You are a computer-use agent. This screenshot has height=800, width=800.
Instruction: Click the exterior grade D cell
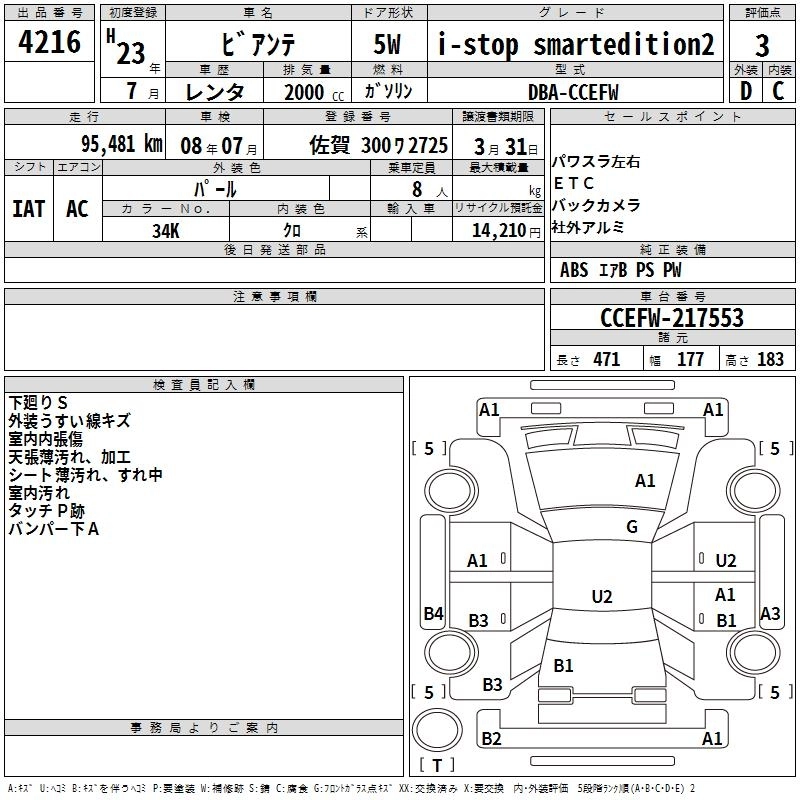click(745, 90)
